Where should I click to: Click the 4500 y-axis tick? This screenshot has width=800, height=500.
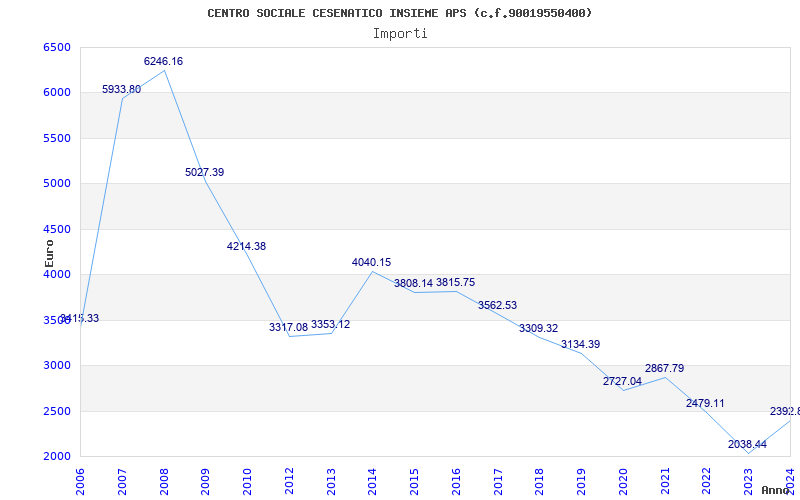pyautogui.click(x=57, y=230)
